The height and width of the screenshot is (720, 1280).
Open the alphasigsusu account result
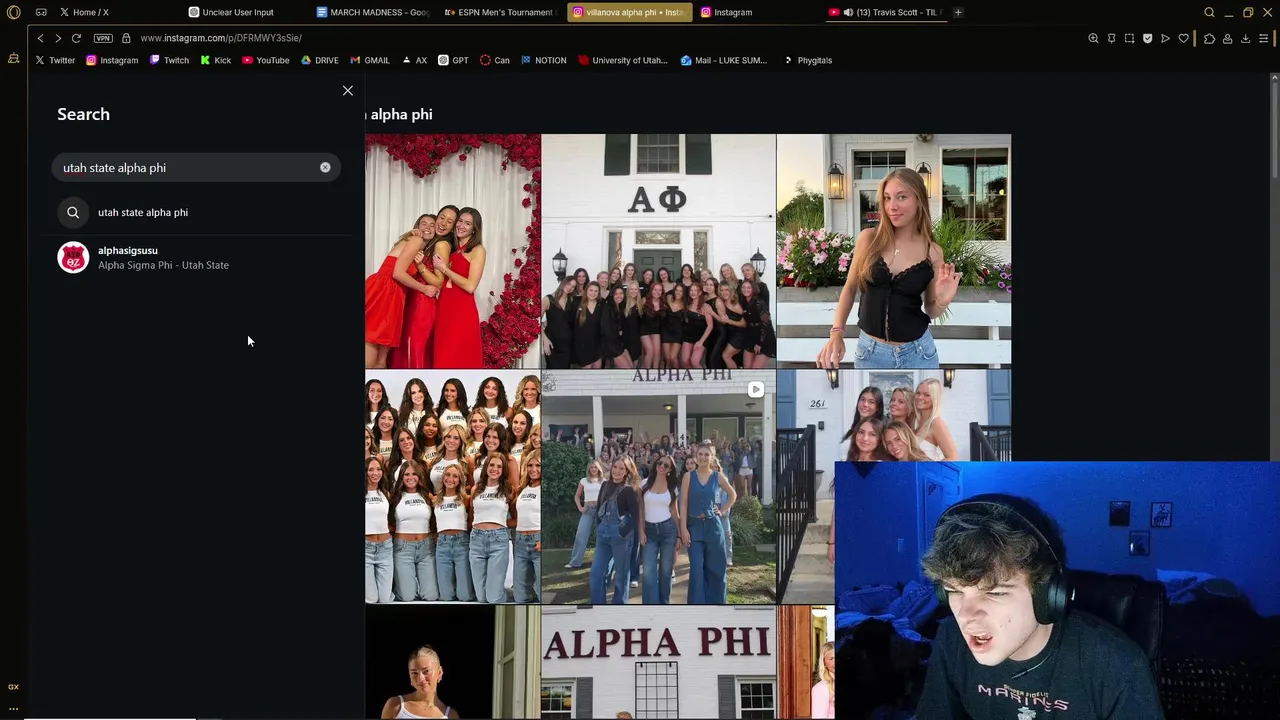pyautogui.click(x=196, y=258)
